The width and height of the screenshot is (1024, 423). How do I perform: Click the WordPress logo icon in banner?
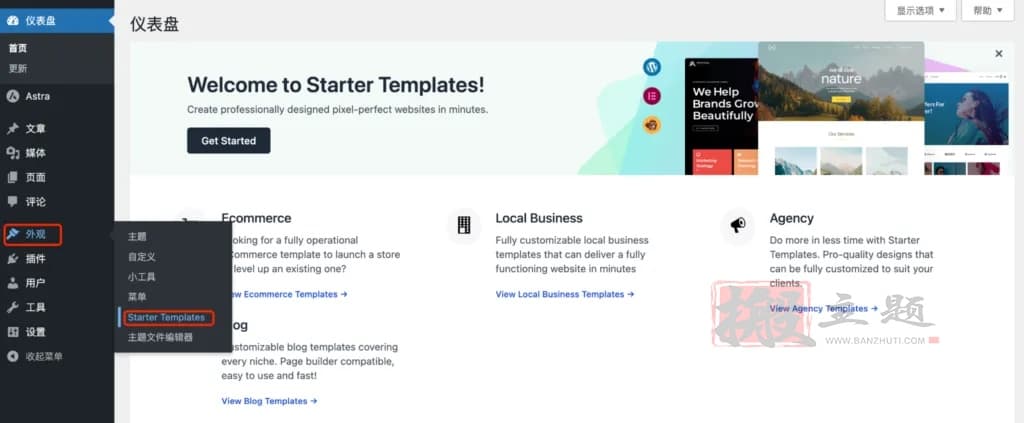(652, 67)
